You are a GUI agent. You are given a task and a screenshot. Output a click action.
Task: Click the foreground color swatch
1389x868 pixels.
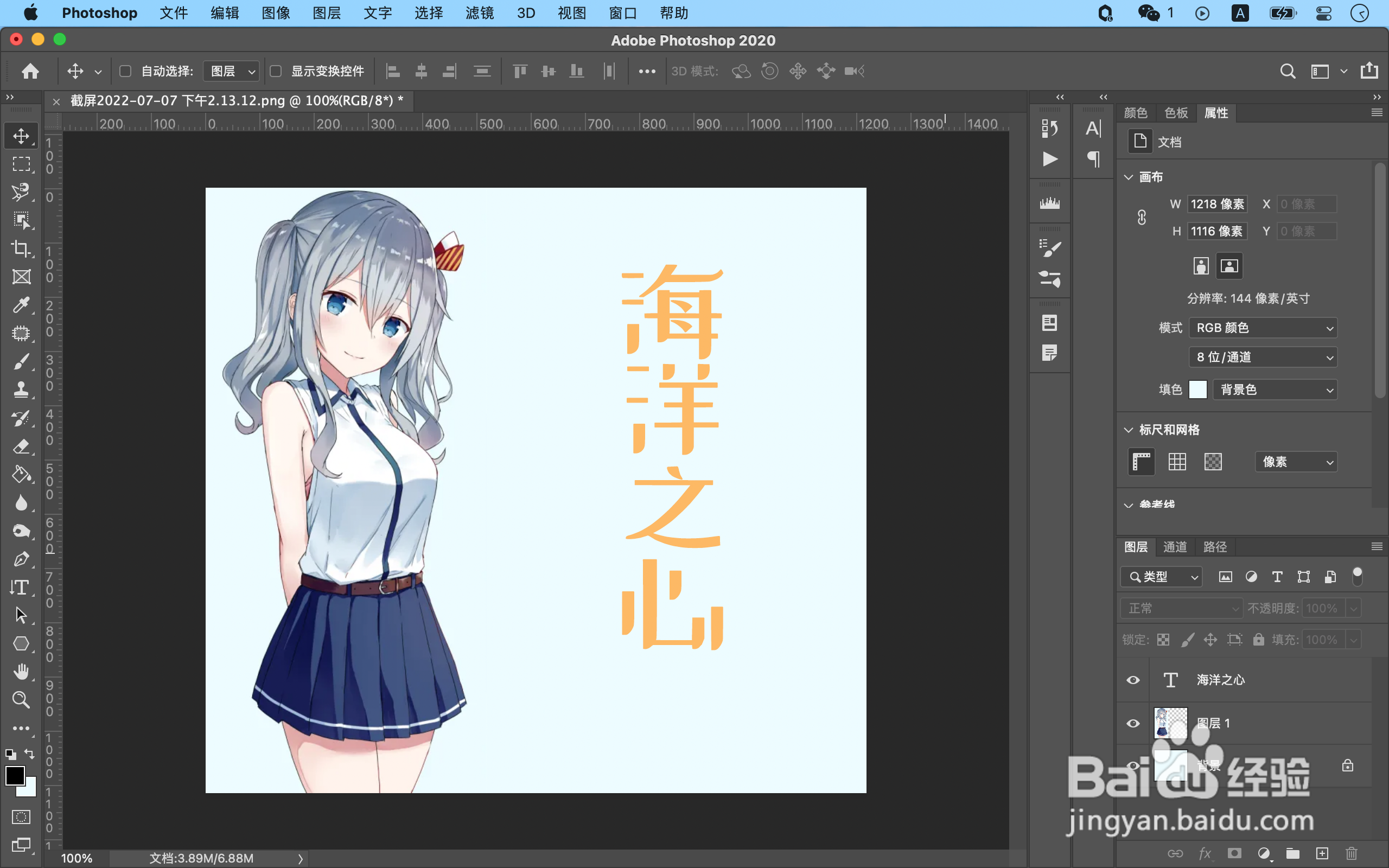(14, 776)
